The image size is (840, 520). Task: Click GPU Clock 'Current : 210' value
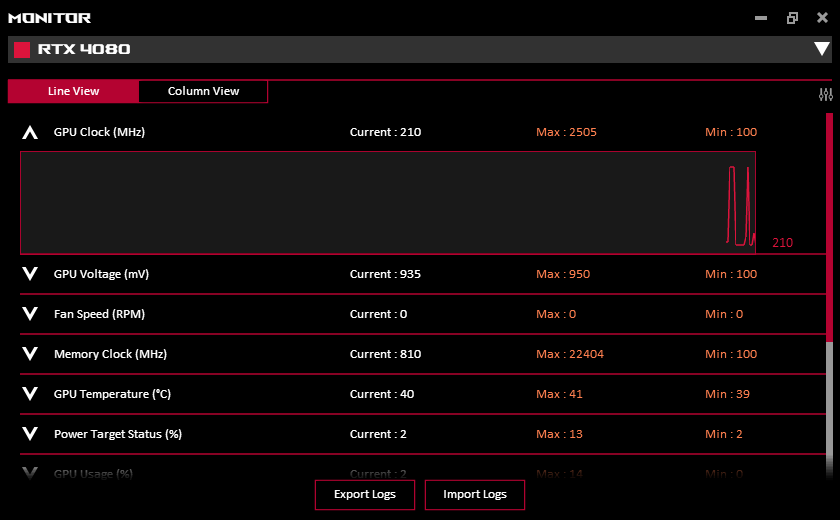[385, 132]
